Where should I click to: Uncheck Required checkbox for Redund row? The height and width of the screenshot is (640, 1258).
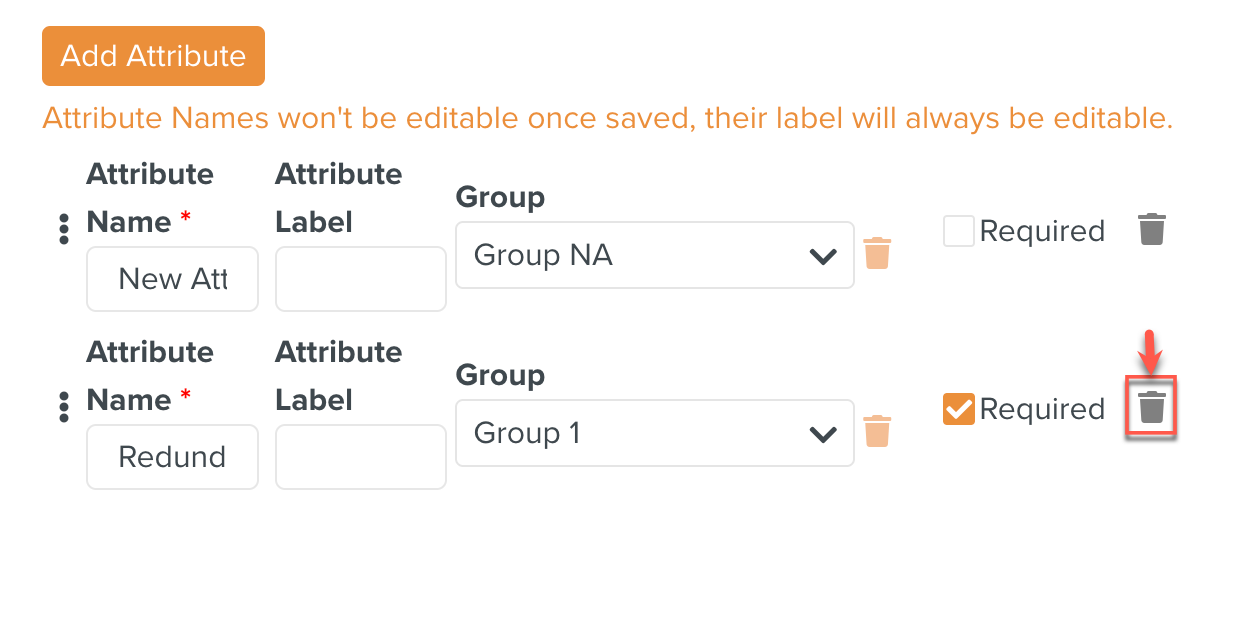[958, 409]
